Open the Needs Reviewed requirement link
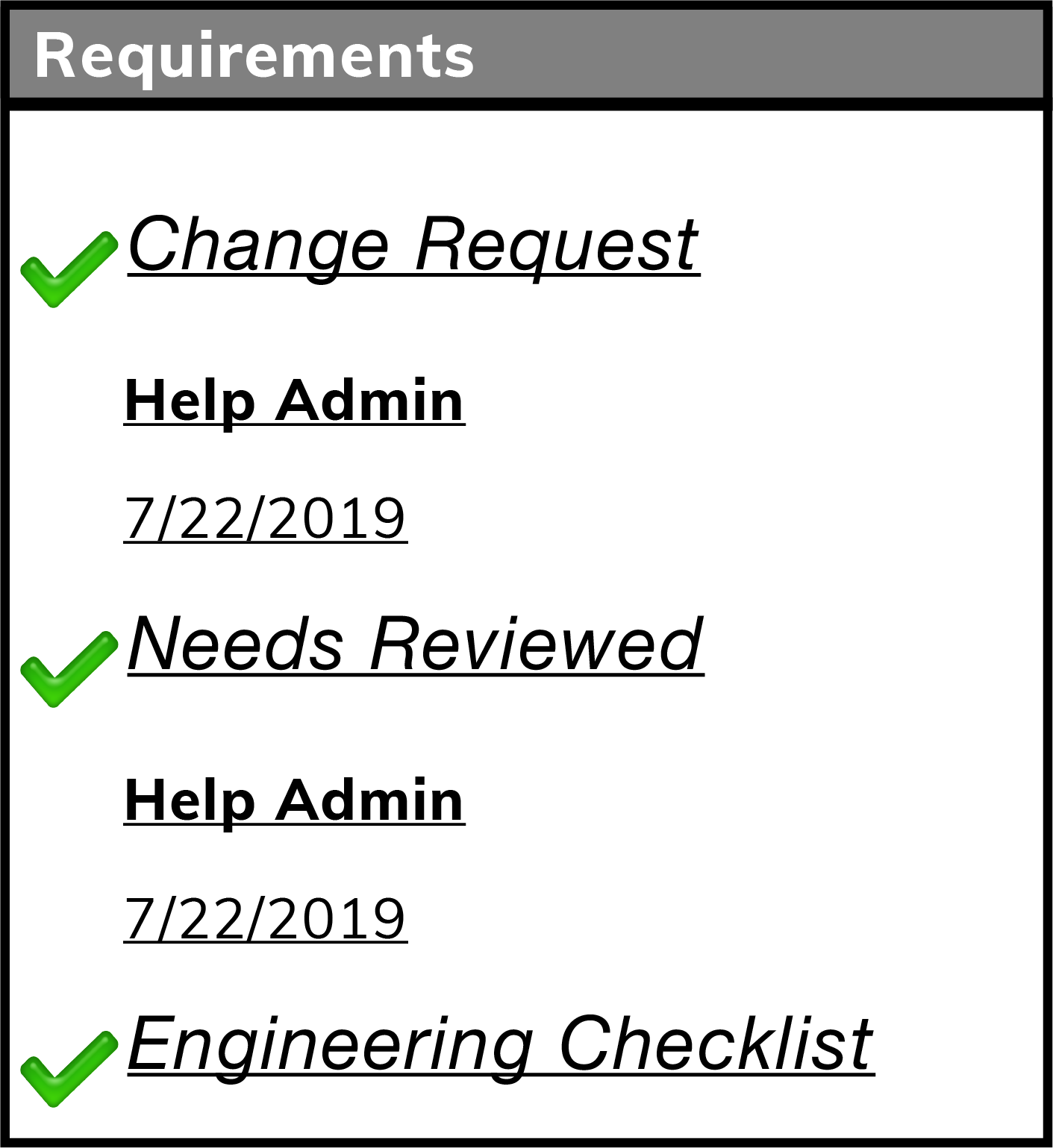This screenshot has width=1053, height=1148. pyautogui.click(x=416, y=644)
